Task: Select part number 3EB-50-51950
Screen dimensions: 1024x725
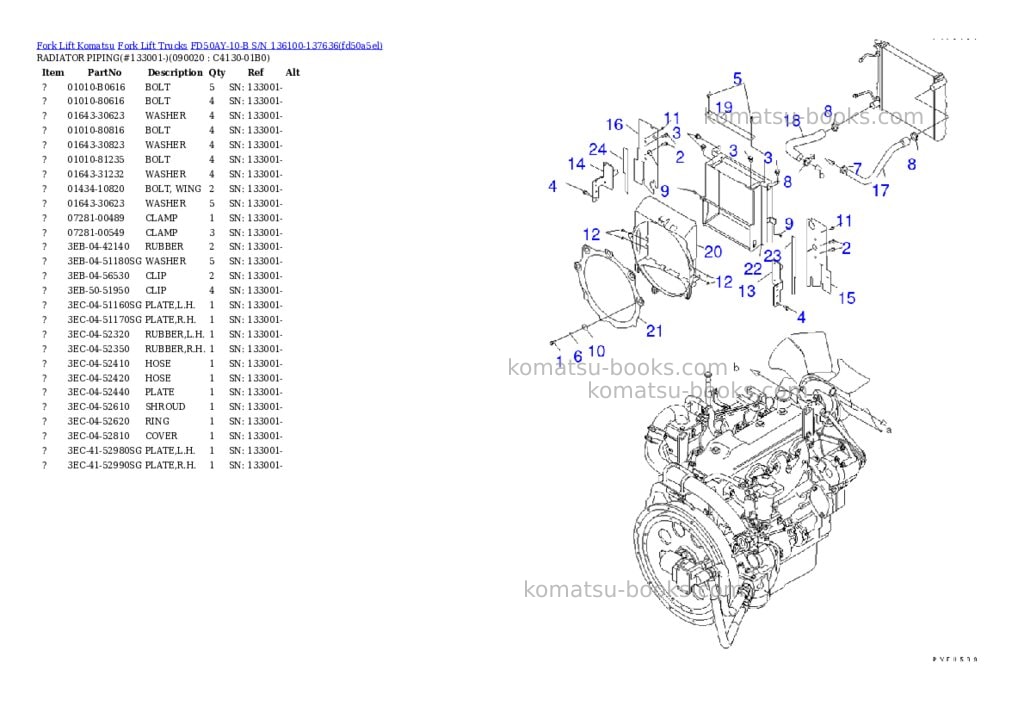Action: [99, 291]
